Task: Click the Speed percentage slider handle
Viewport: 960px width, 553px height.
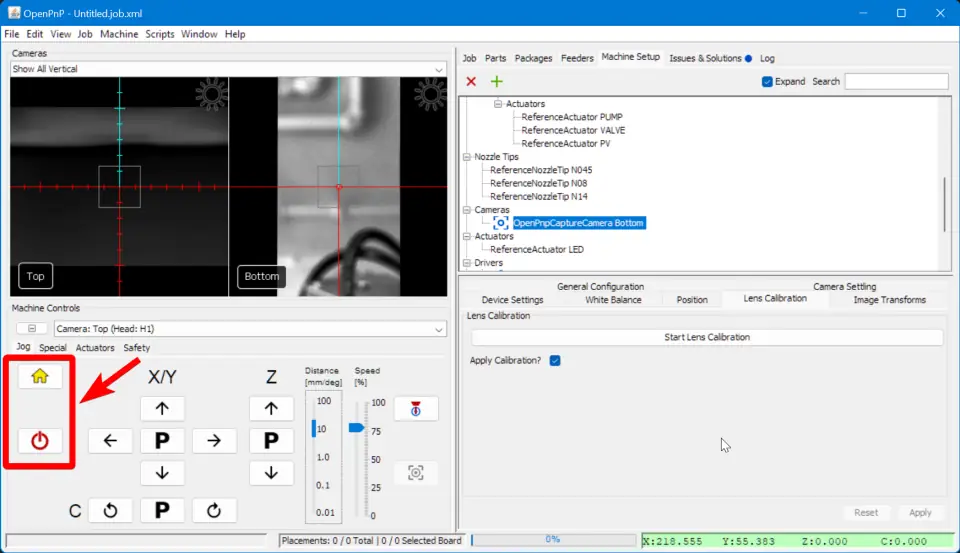Action: pos(356,427)
